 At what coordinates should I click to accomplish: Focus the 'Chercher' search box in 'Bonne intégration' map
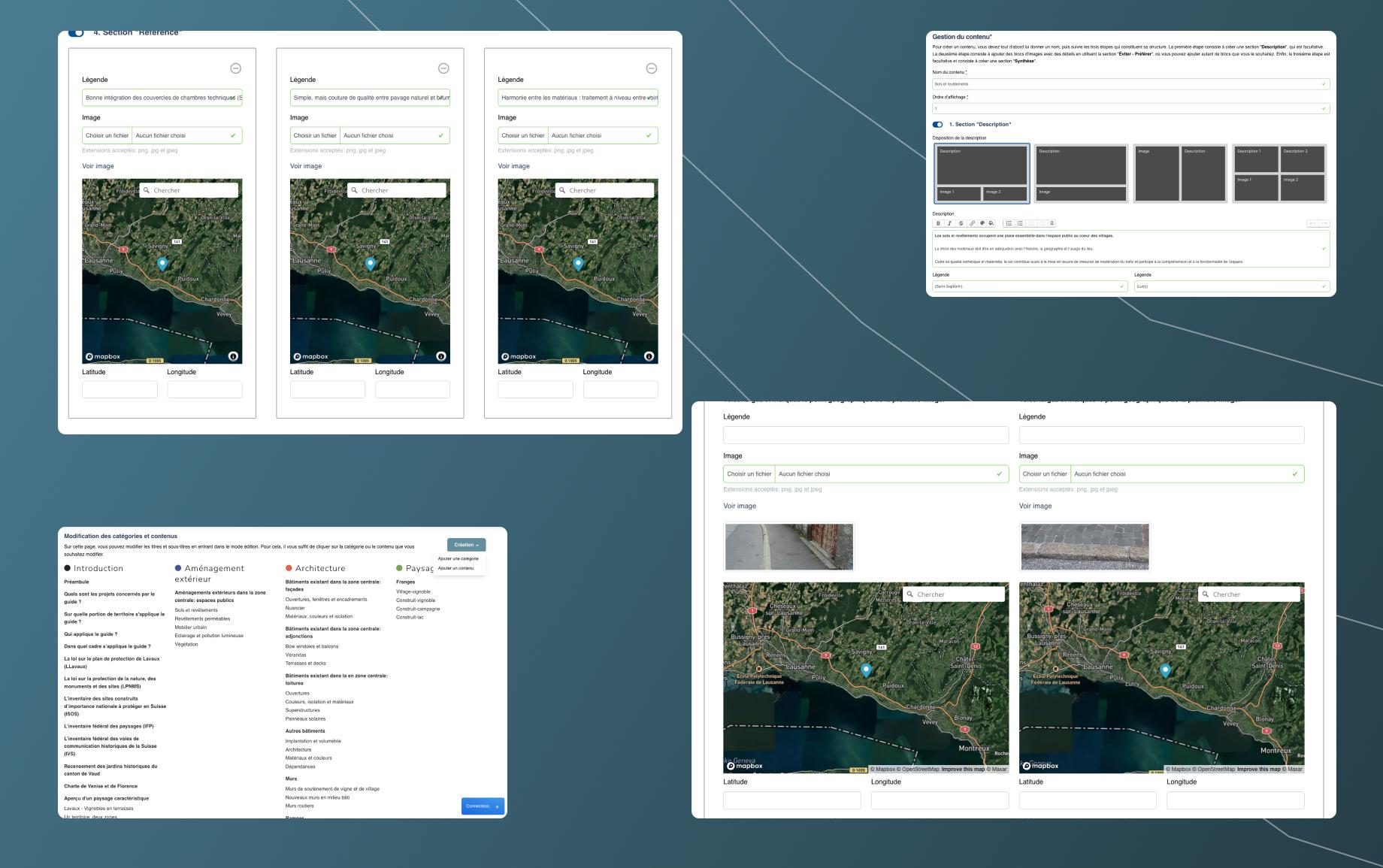(189, 190)
